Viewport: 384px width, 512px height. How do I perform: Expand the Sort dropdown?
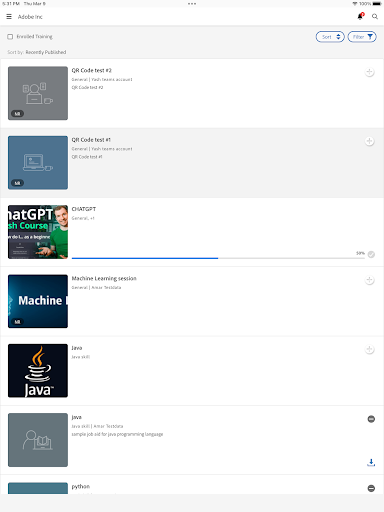point(330,37)
